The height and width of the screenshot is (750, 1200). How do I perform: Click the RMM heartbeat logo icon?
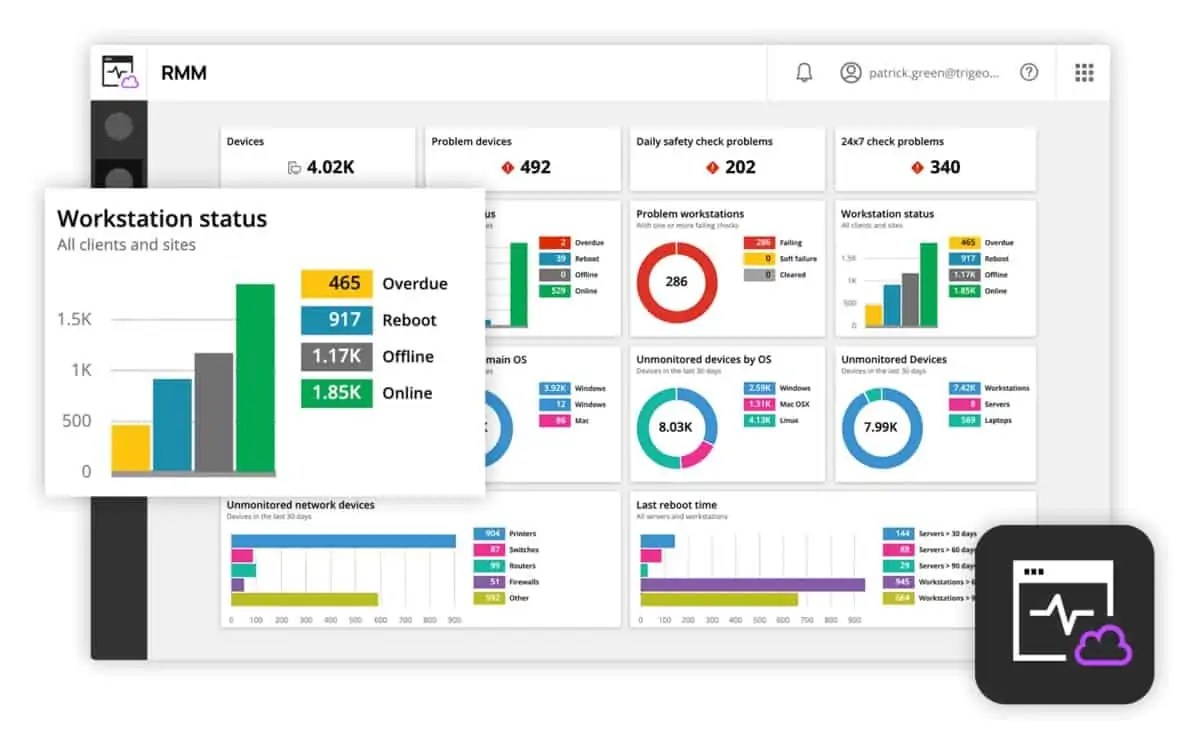119,71
